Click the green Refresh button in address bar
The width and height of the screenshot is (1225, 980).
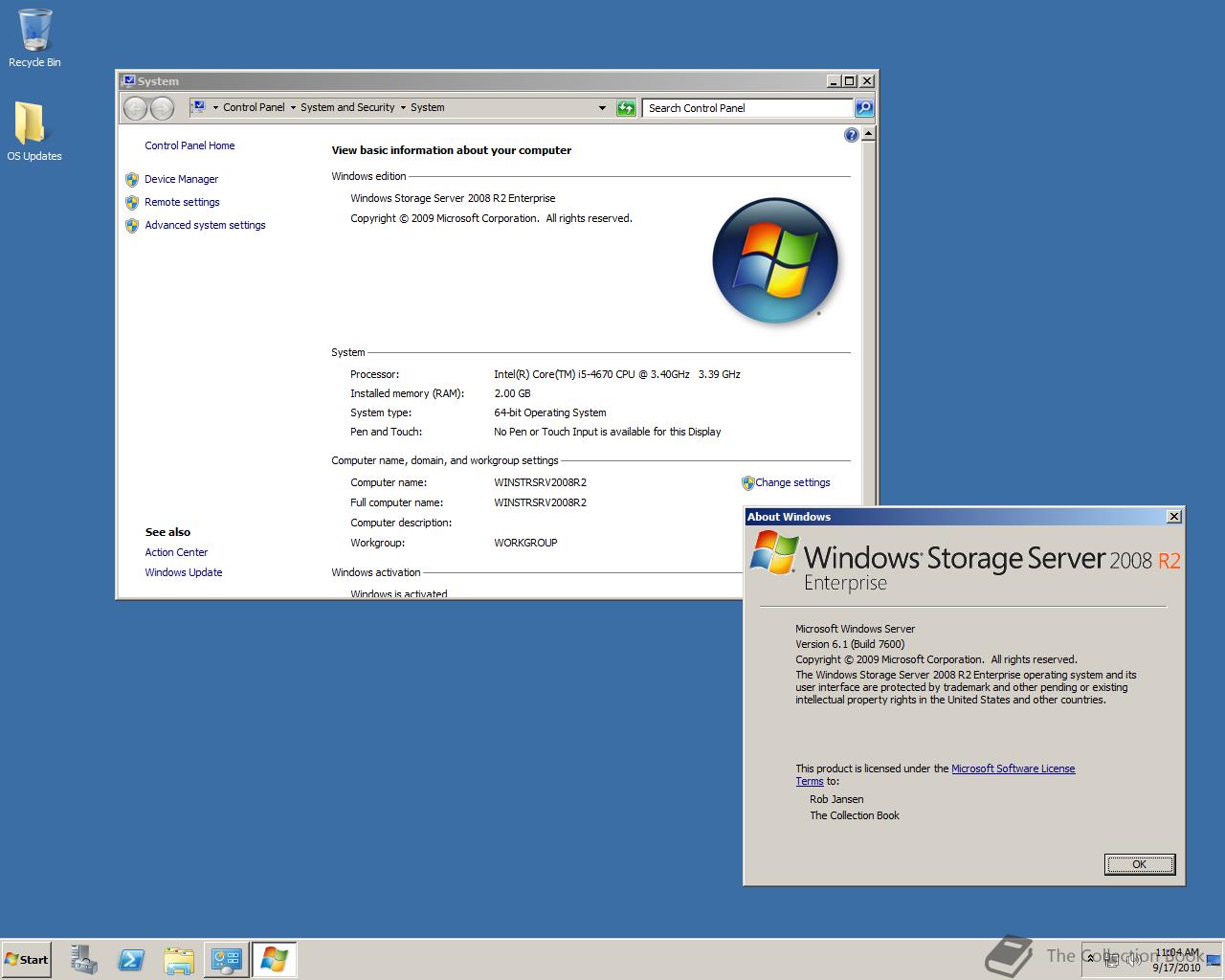pyautogui.click(x=626, y=108)
